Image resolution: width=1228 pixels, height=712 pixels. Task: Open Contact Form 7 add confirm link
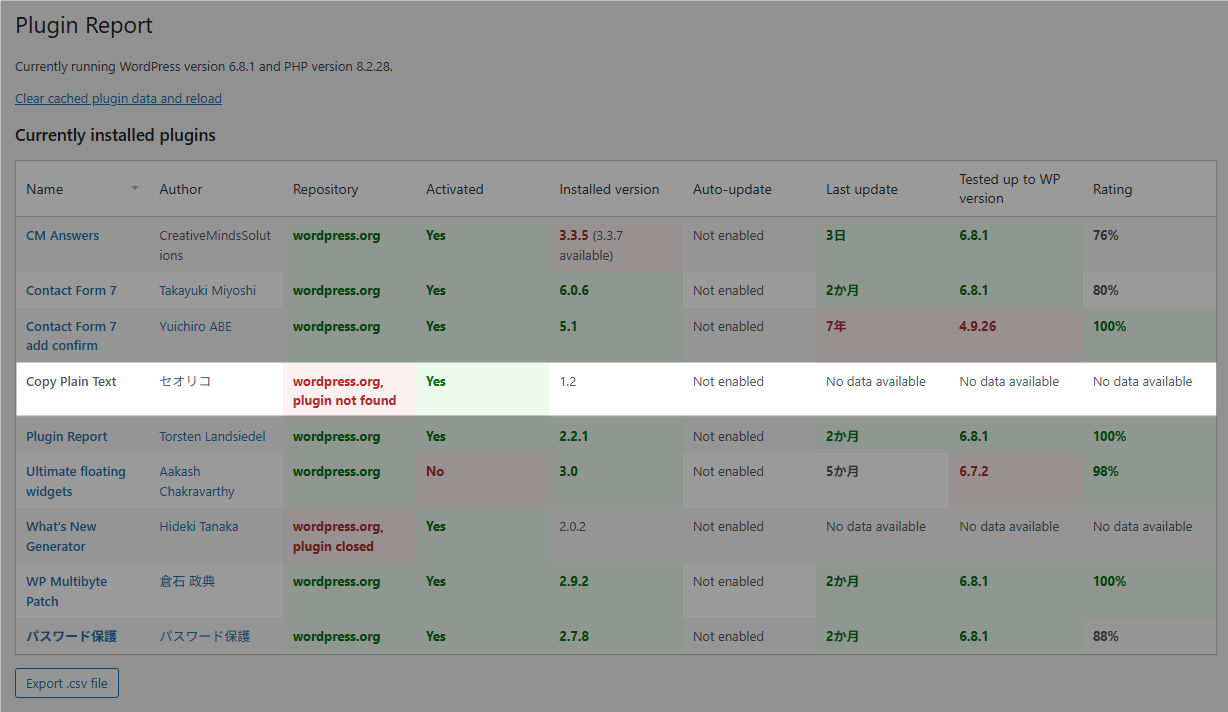pyautogui.click(x=71, y=336)
